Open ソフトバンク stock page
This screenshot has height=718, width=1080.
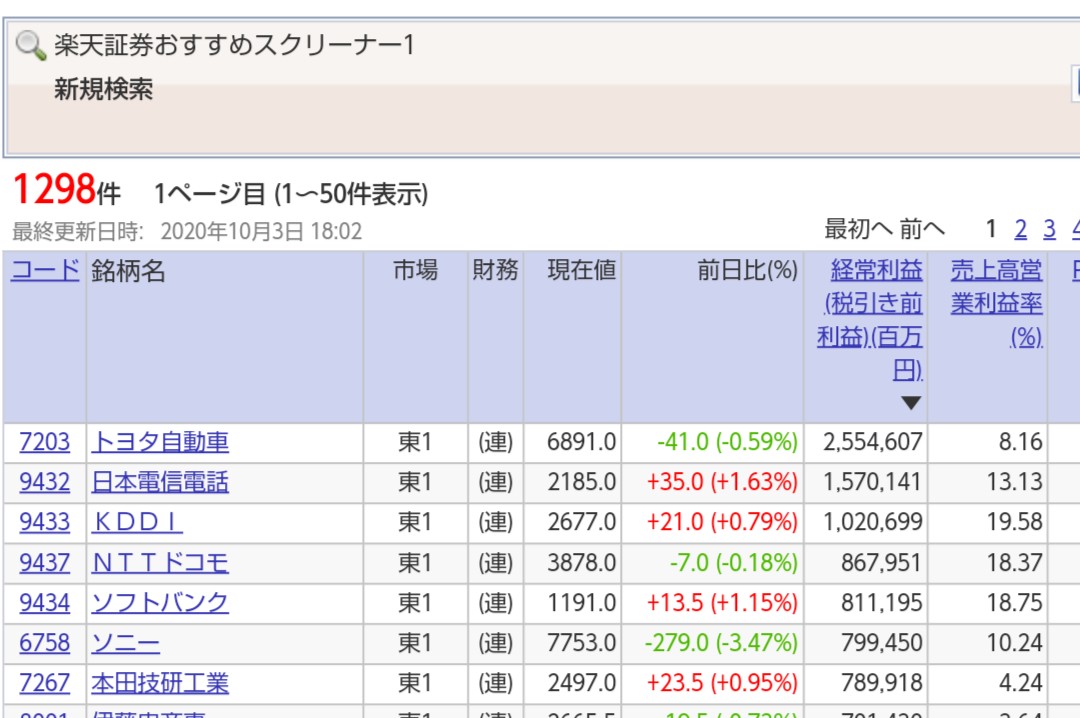160,602
